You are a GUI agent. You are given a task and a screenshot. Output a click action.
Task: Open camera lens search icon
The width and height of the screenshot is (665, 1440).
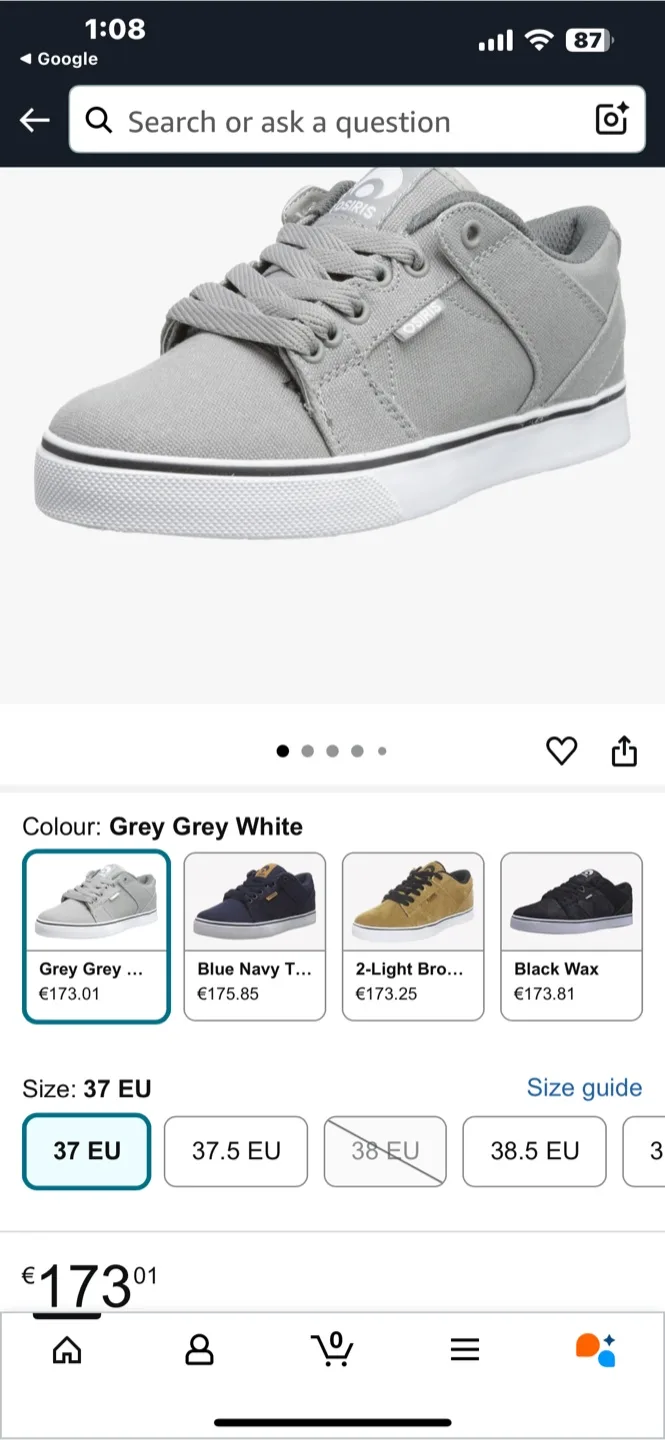pos(611,120)
